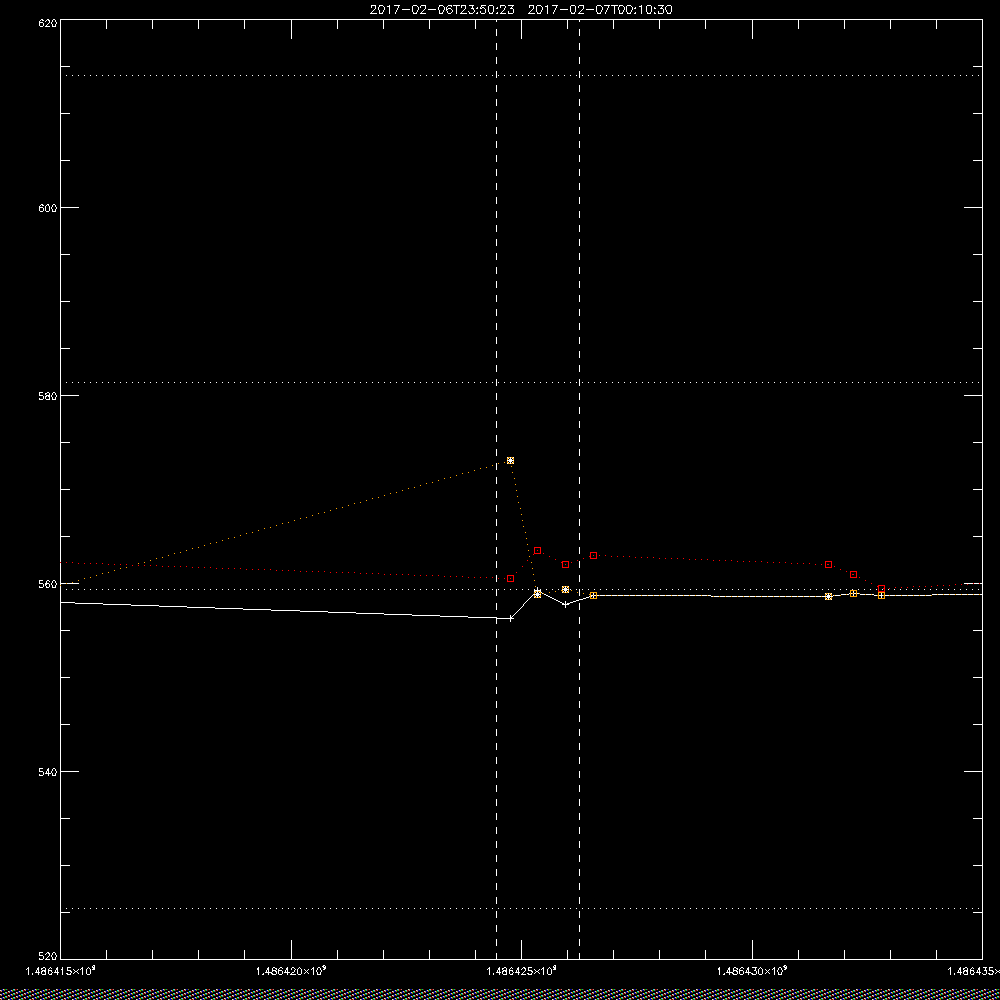Select red square just right of second dashed line
The height and width of the screenshot is (1000, 1000).
(593, 555)
